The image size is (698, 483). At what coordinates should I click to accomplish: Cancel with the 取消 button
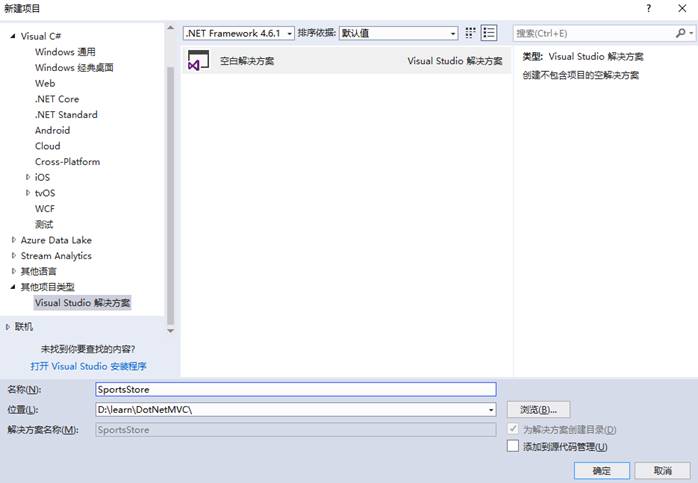[x=662, y=471]
